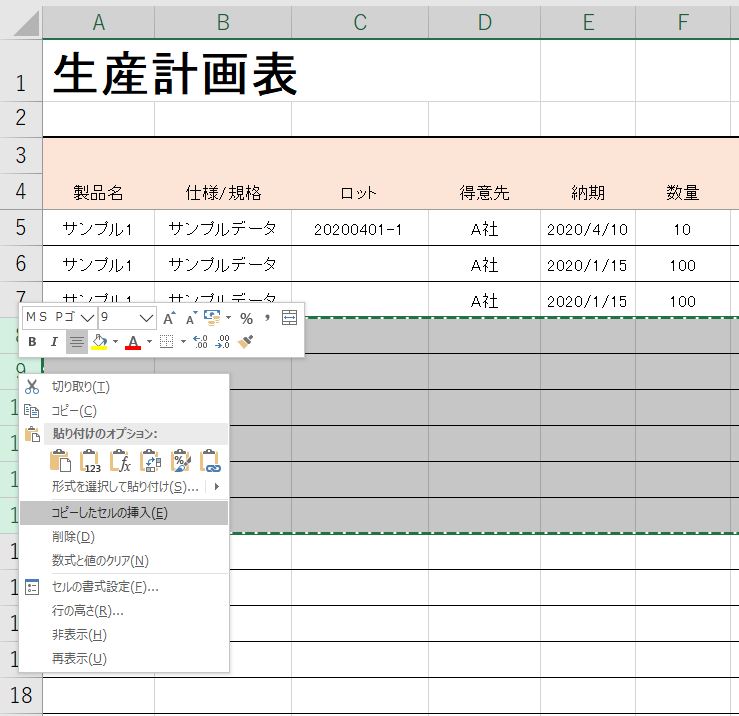
Task: Choose paste formatting option
Action: coord(181,461)
